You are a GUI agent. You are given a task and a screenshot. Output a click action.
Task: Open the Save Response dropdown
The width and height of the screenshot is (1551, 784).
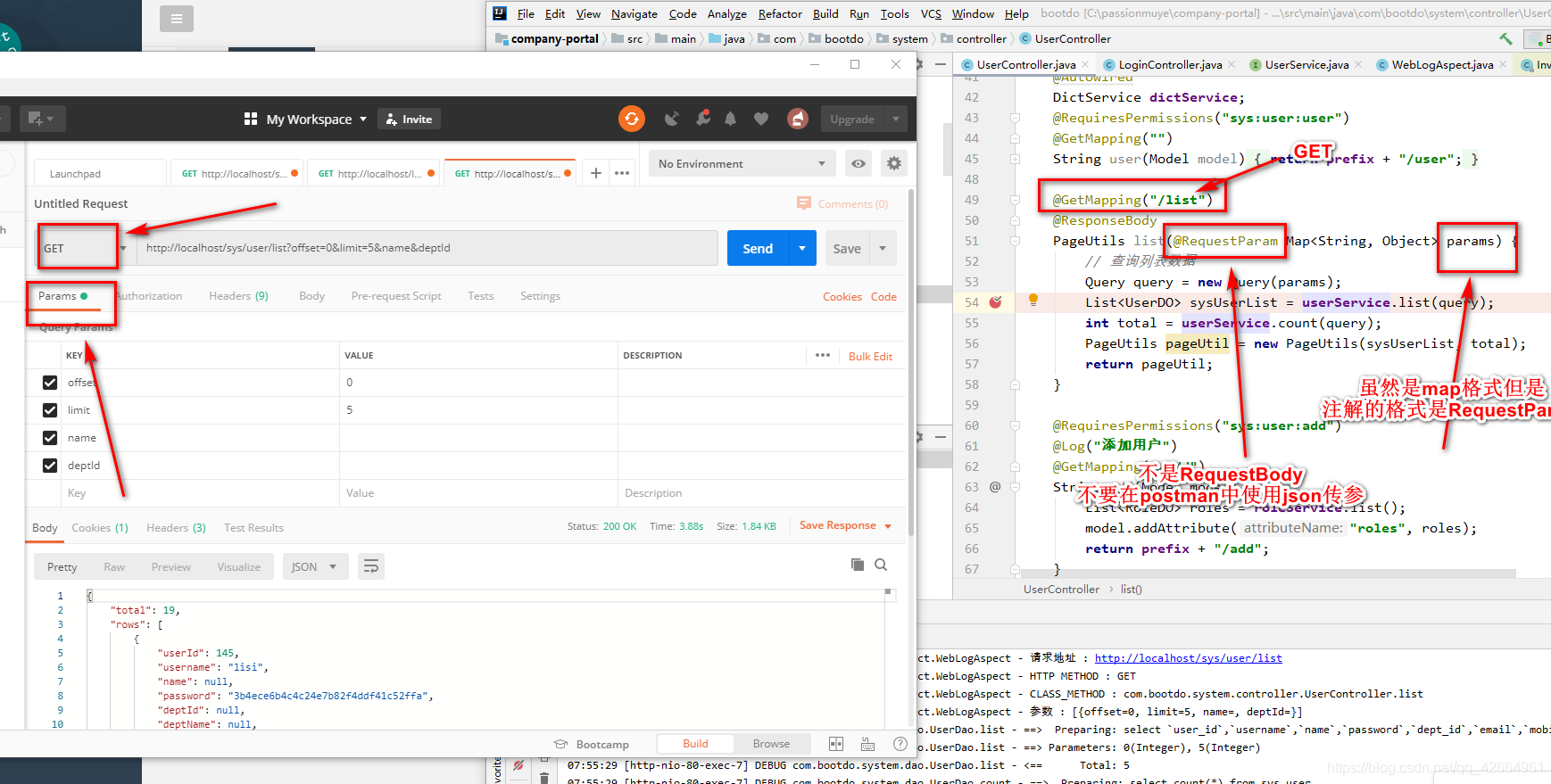pos(845,525)
